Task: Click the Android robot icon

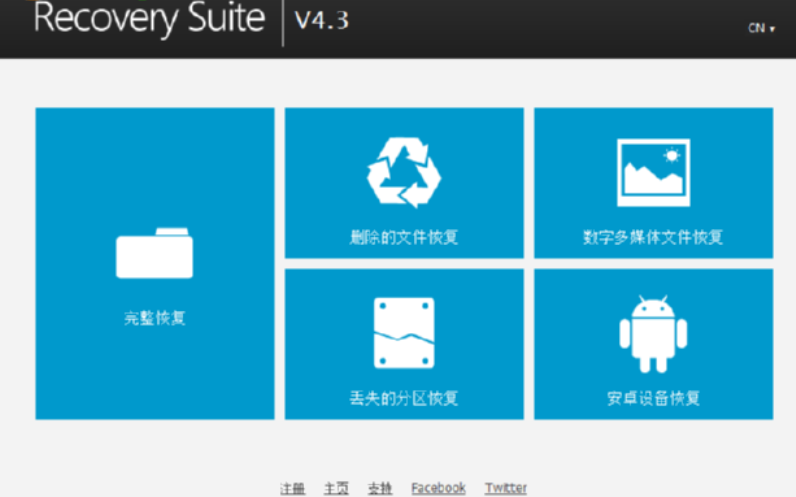Action: point(653,334)
